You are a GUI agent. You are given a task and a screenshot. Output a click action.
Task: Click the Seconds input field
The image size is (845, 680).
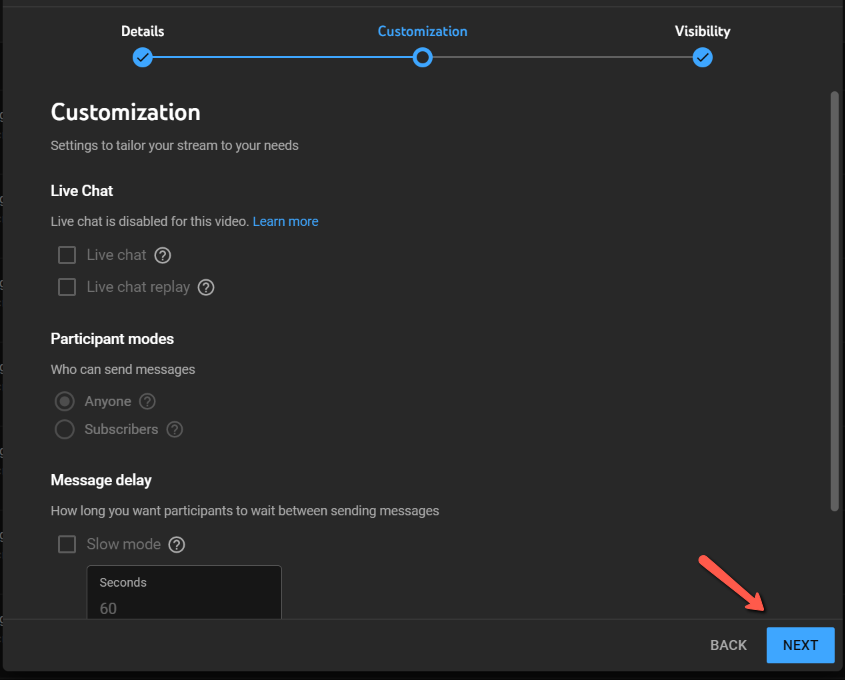184,593
